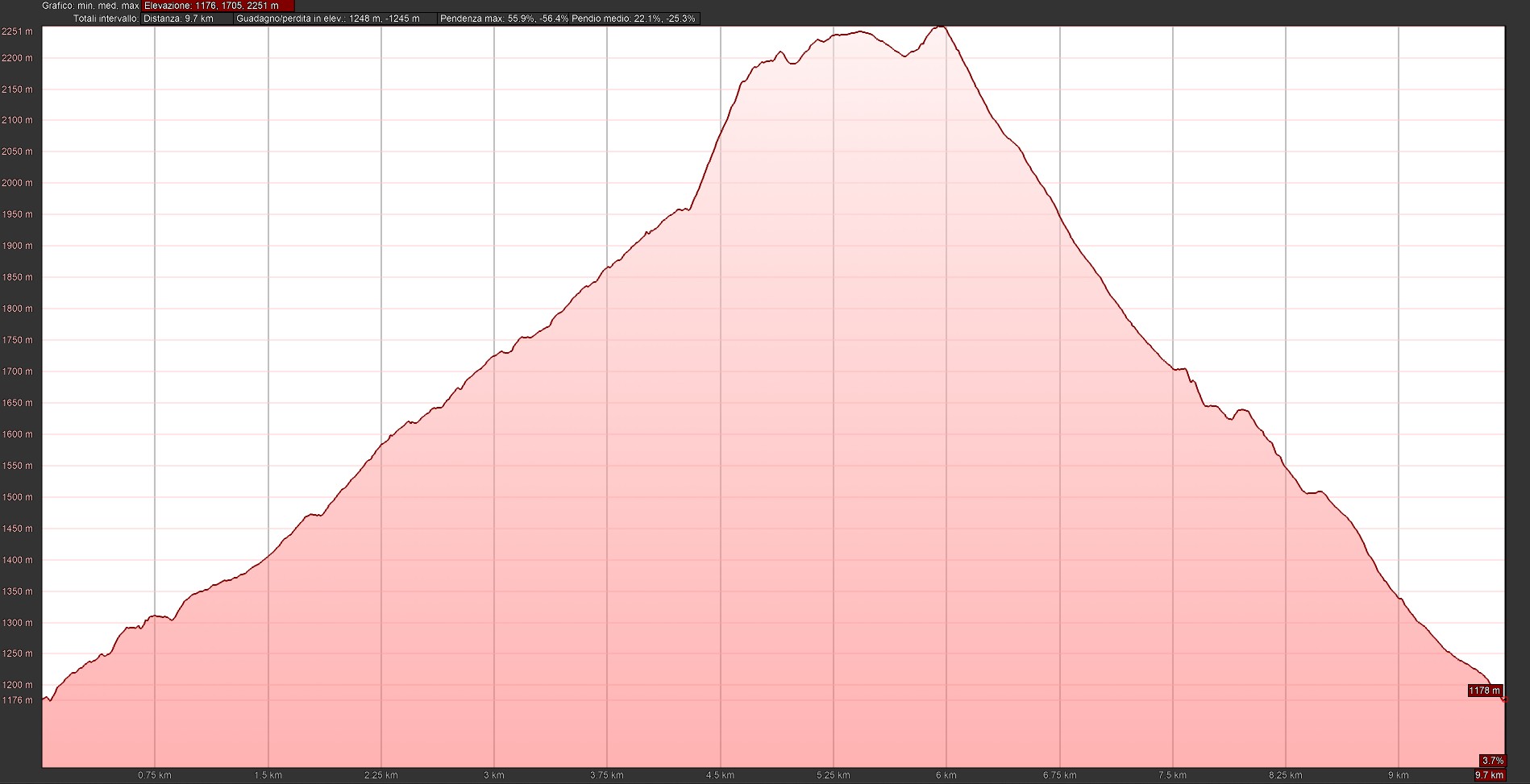Screen dimensions: 1530x784
Task: Click the 2251 m label on the elevation axis
Action: [17, 31]
